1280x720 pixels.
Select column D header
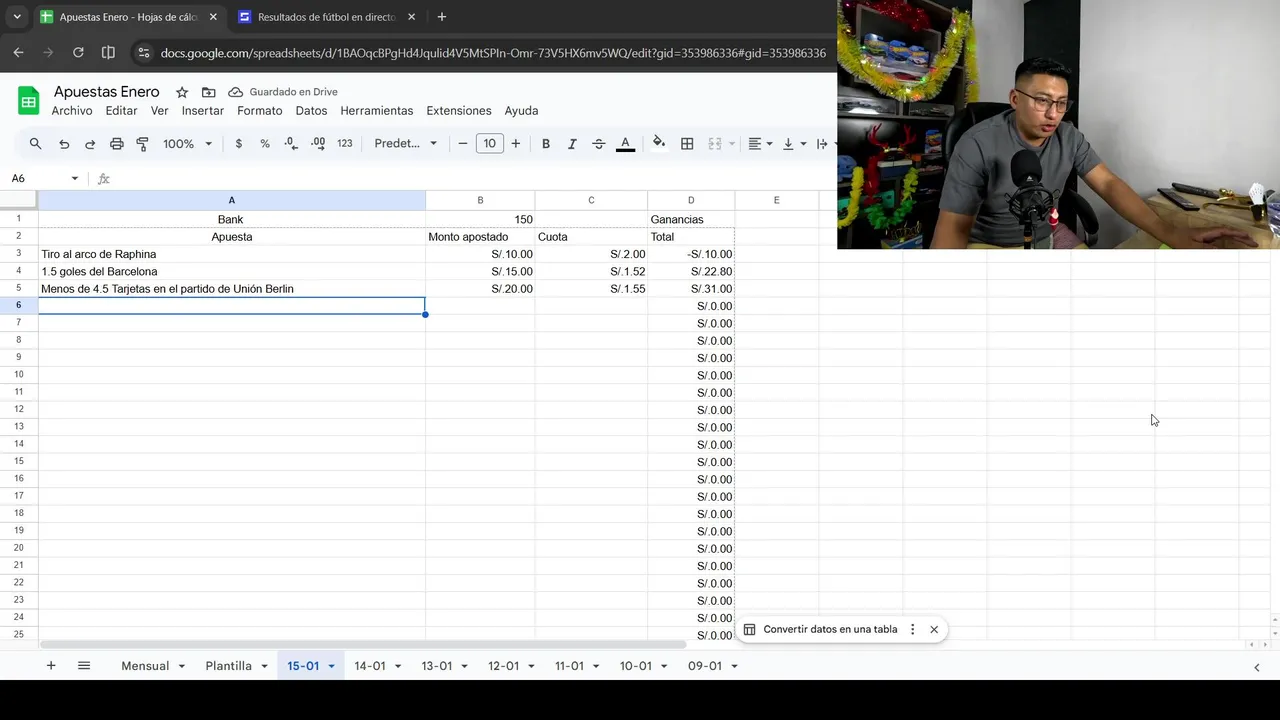[x=691, y=200]
